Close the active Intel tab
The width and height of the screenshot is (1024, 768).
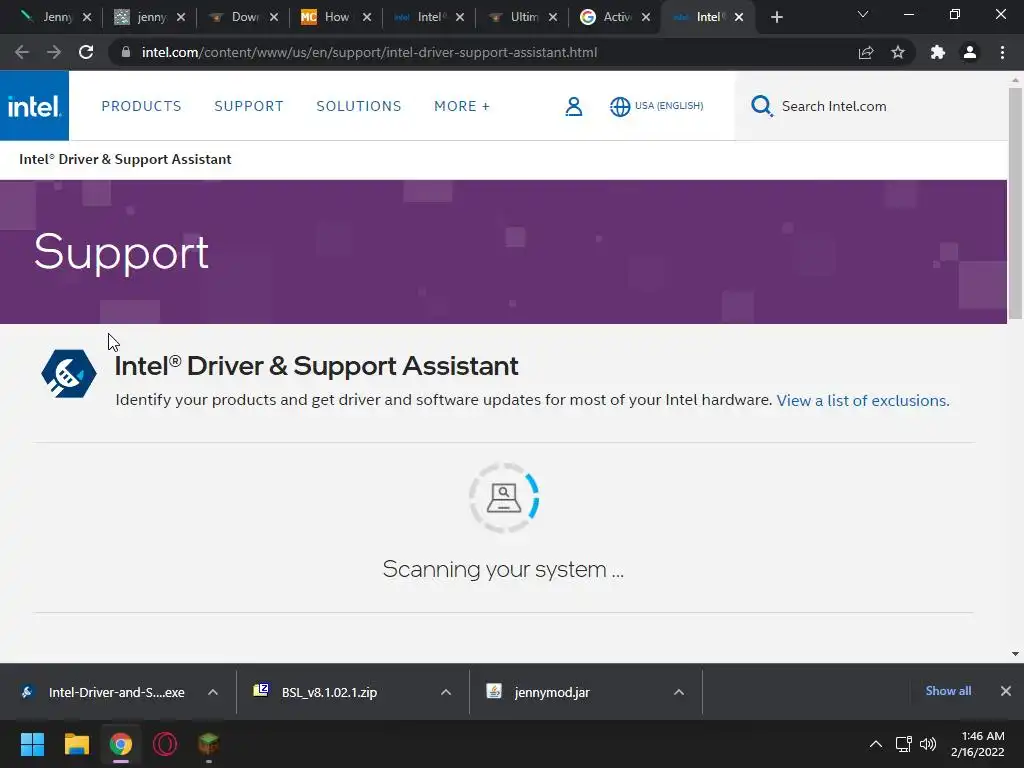point(739,17)
